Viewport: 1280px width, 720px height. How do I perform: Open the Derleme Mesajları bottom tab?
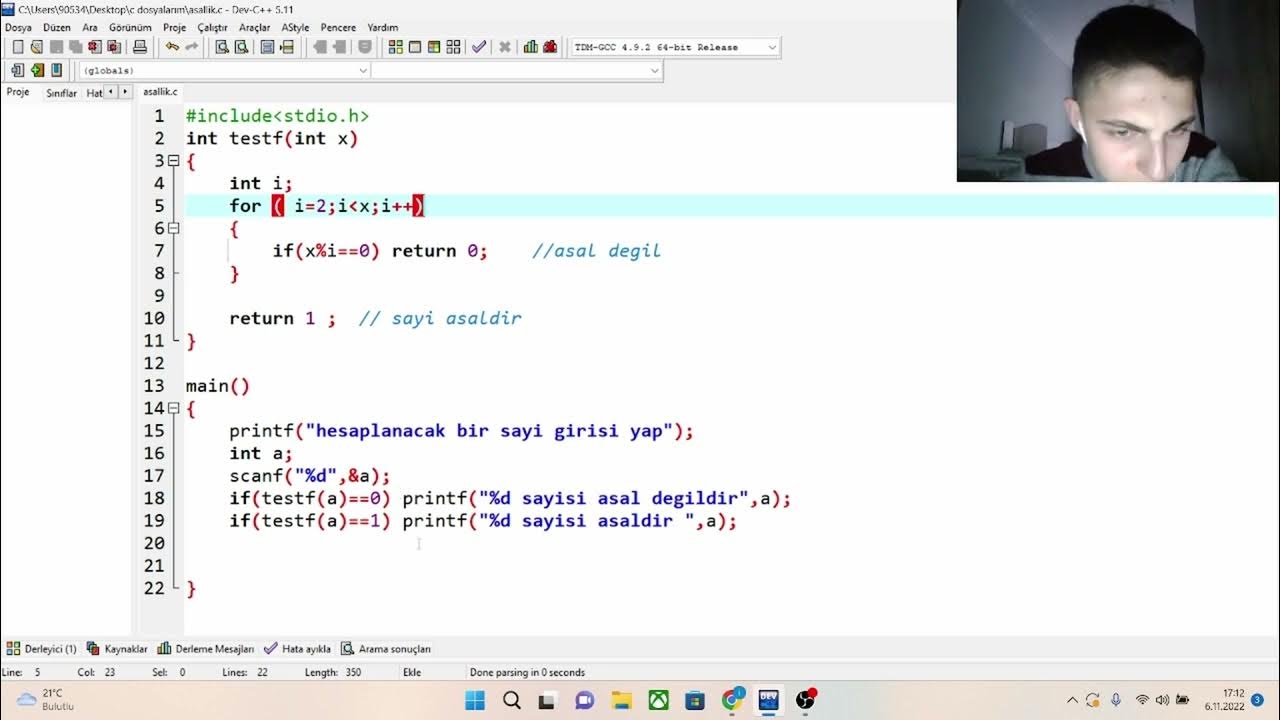point(206,649)
